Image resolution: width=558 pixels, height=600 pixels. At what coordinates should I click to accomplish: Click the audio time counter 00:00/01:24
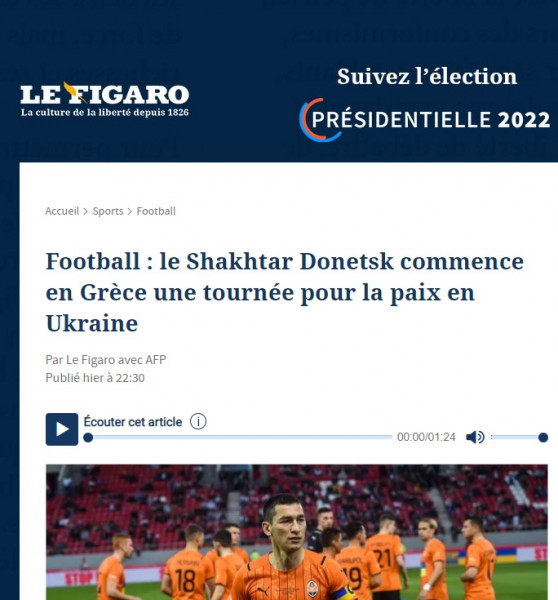point(426,437)
